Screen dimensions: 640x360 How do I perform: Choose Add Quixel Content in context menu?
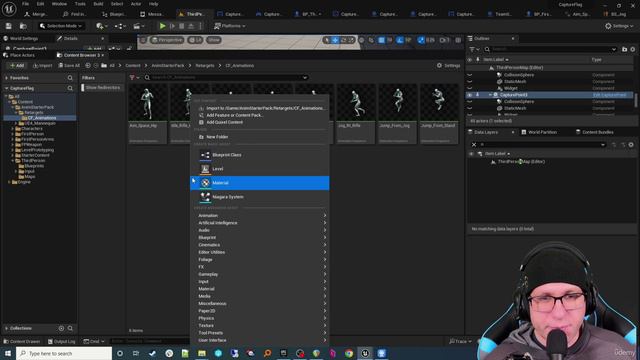click(x=260, y=122)
